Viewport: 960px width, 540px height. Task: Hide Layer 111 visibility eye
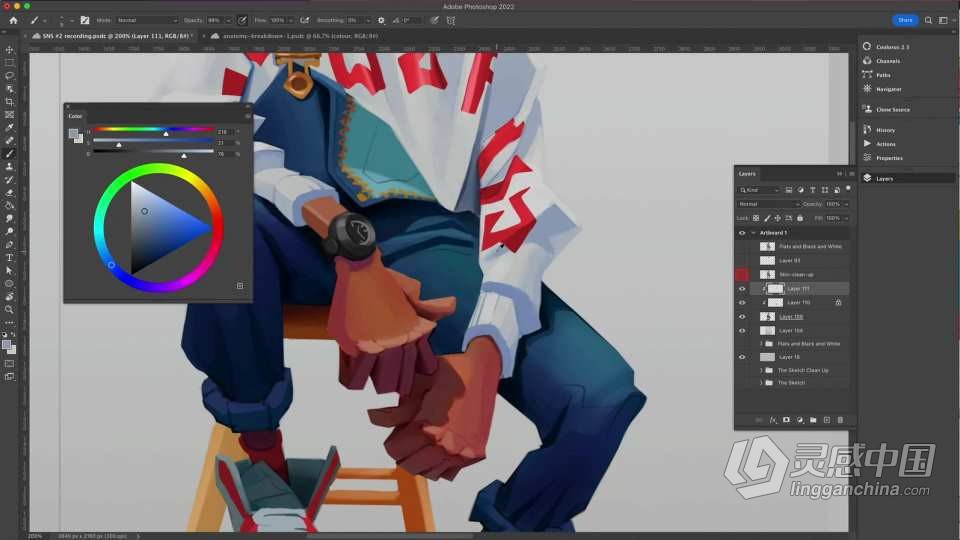point(742,288)
